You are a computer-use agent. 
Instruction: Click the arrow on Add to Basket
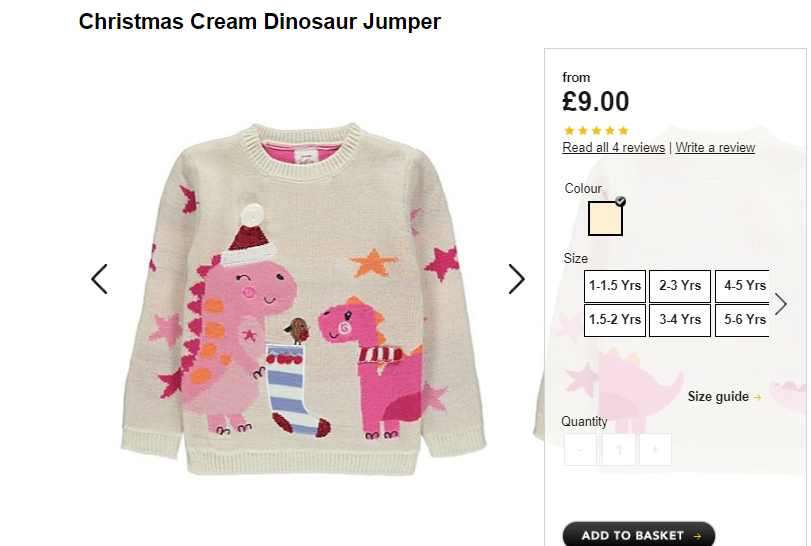697,536
